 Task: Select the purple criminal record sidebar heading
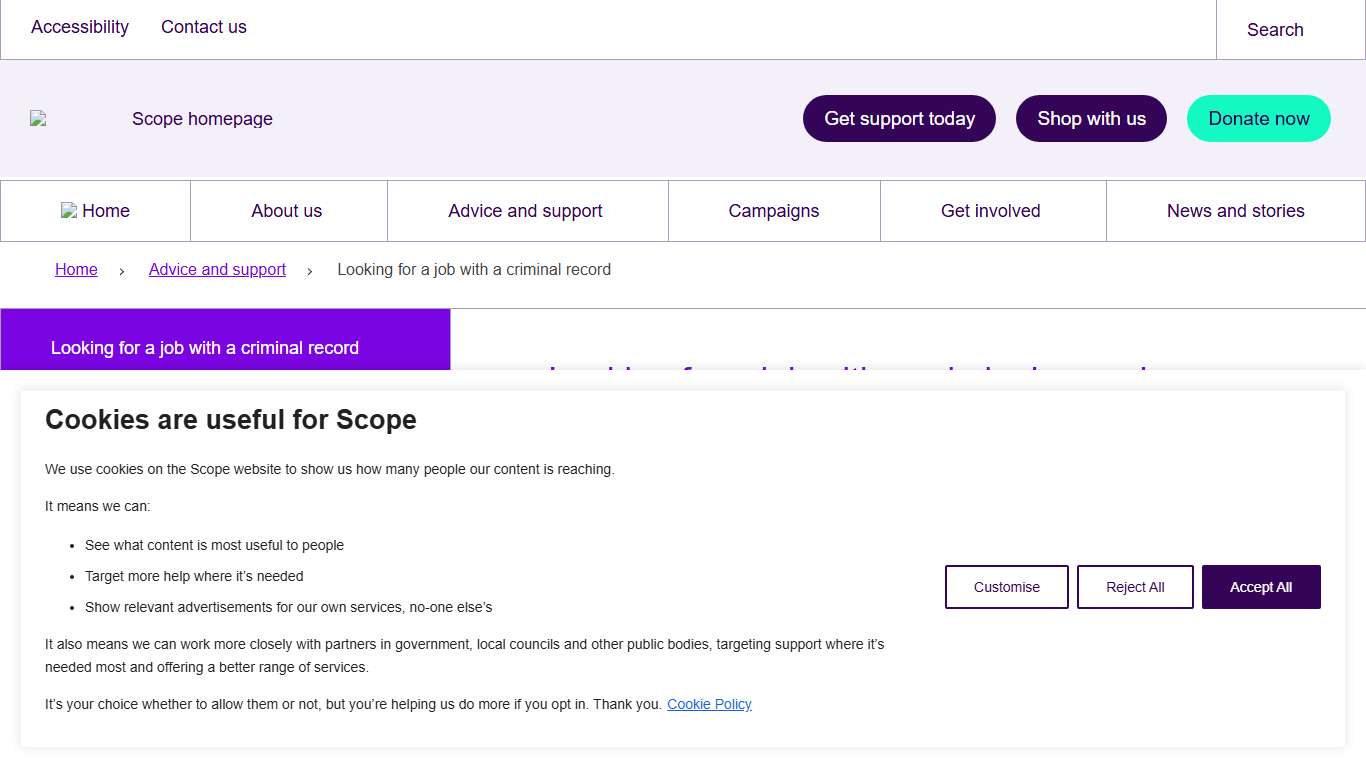pyautogui.click(x=205, y=348)
